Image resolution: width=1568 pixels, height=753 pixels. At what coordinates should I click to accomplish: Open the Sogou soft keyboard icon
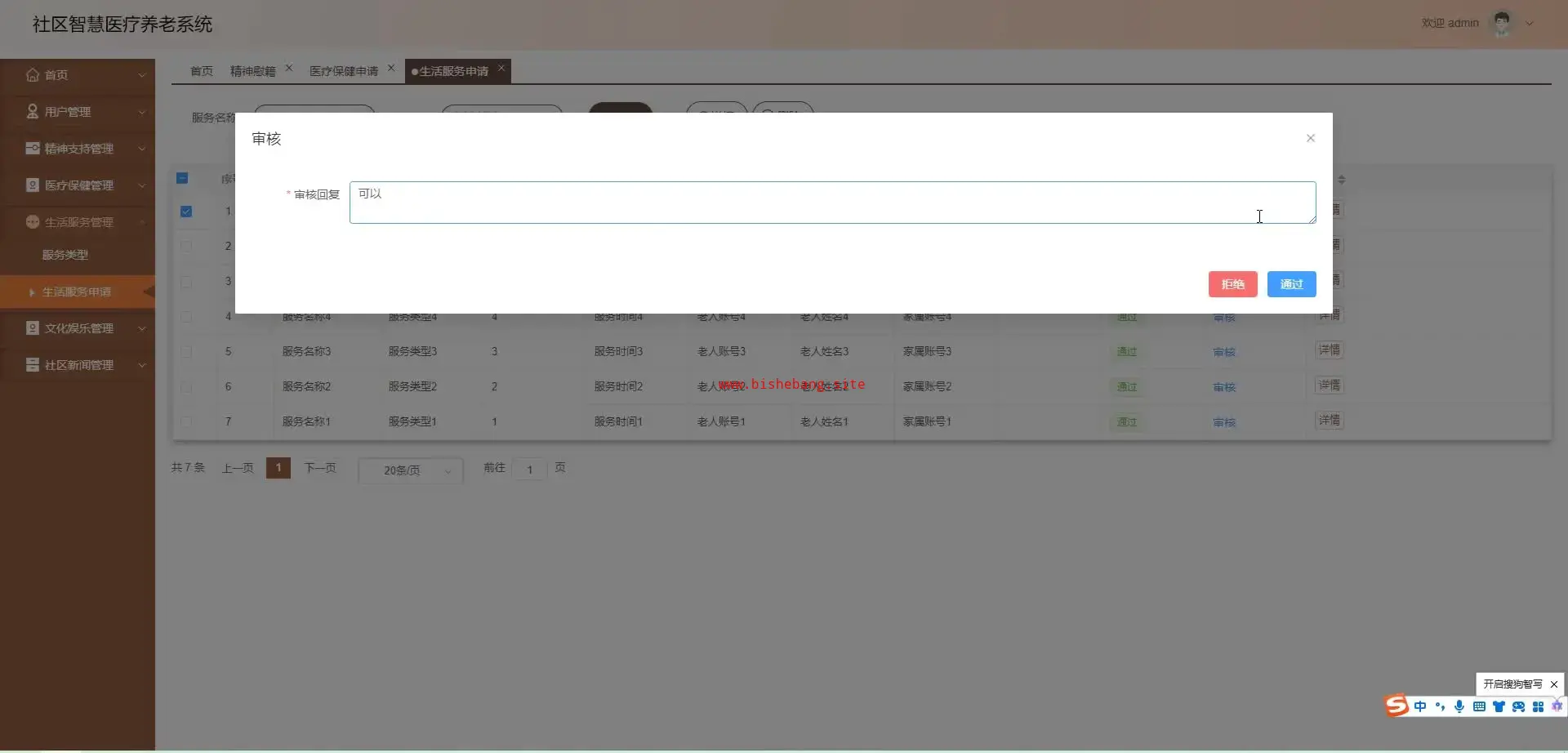coord(1479,706)
